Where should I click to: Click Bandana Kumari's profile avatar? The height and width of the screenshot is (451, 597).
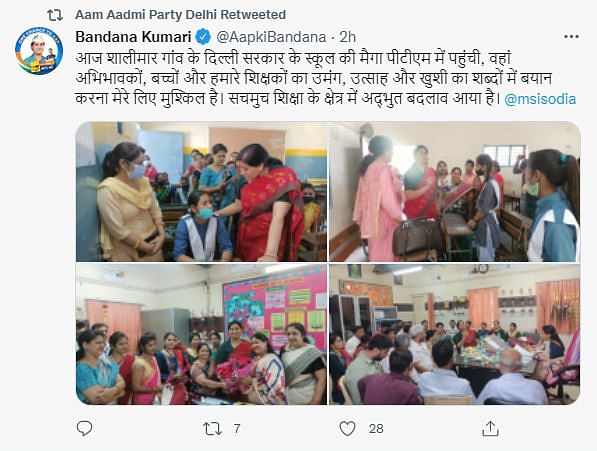[x=39, y=51]
